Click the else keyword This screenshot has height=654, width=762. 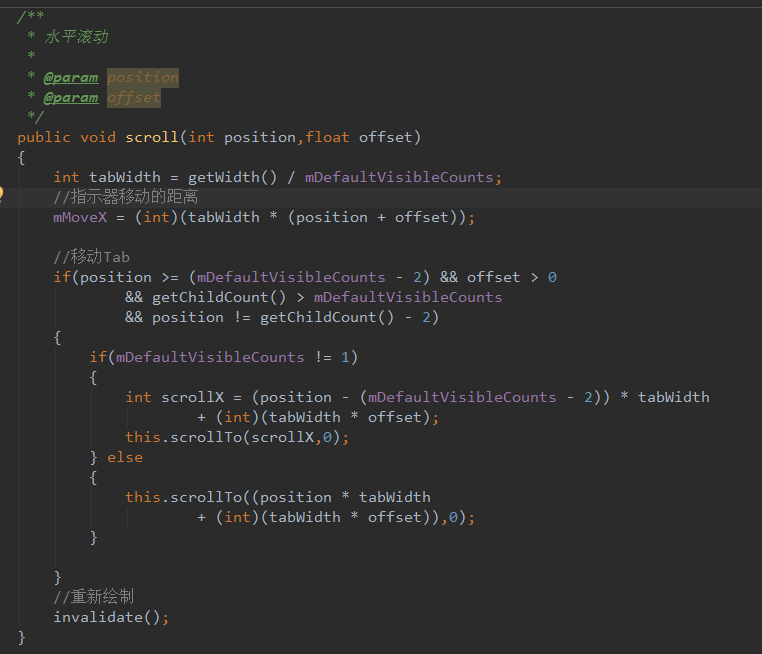coord(125,458)
